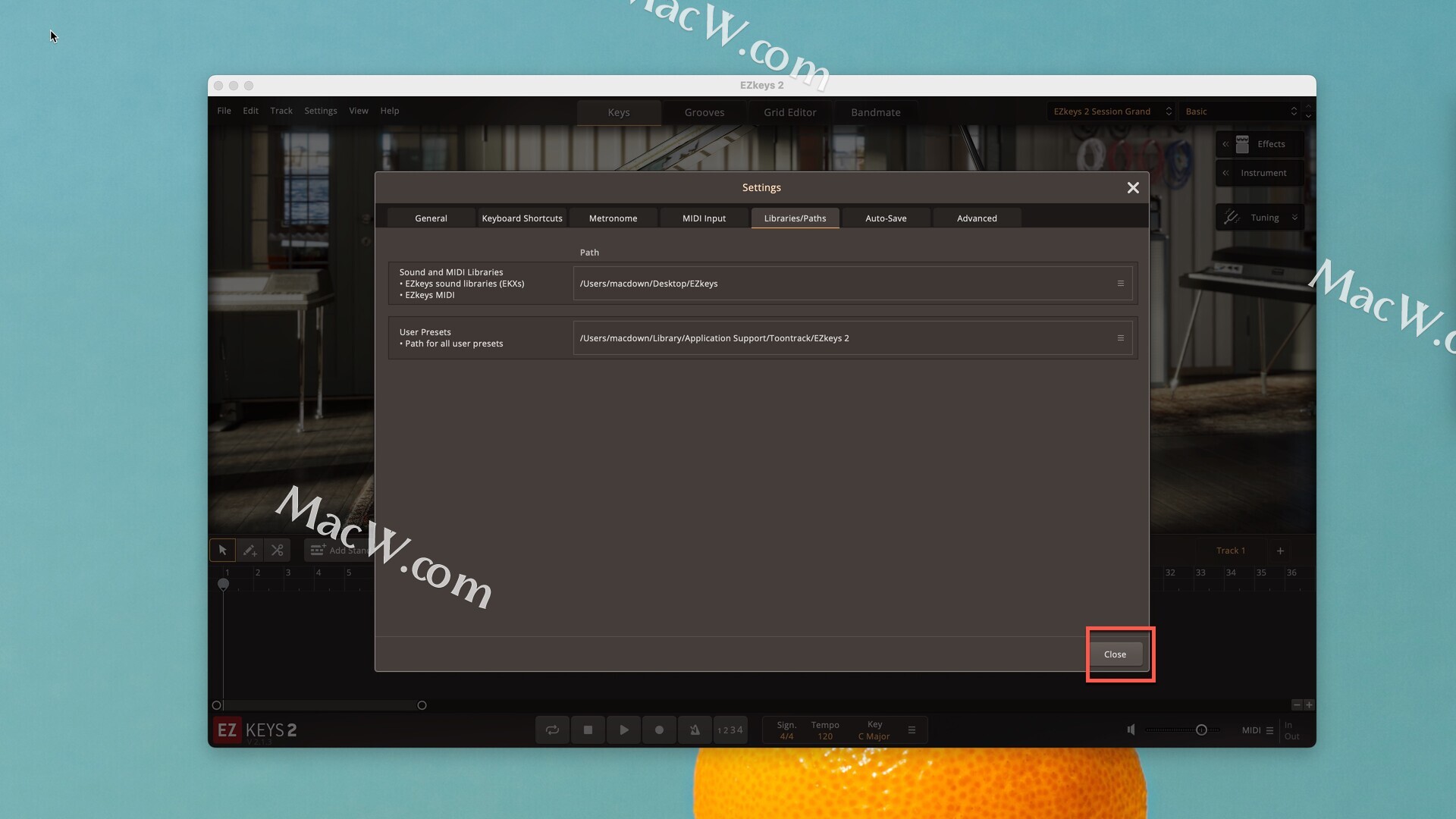The height and width of the screenshot is (819, 1456).
Task: Click the record button
Action: tap(659, 730)
